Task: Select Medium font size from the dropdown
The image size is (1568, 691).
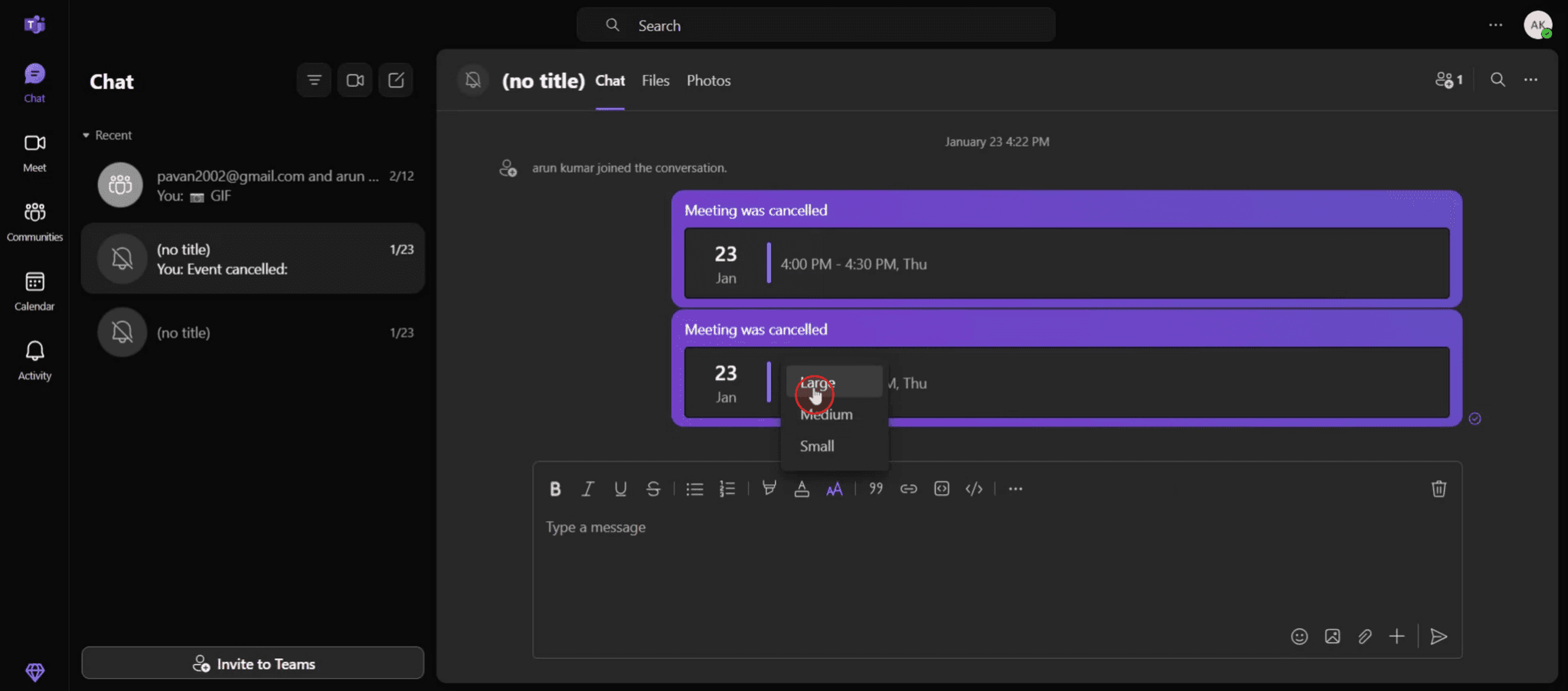Action: (825, 414)
